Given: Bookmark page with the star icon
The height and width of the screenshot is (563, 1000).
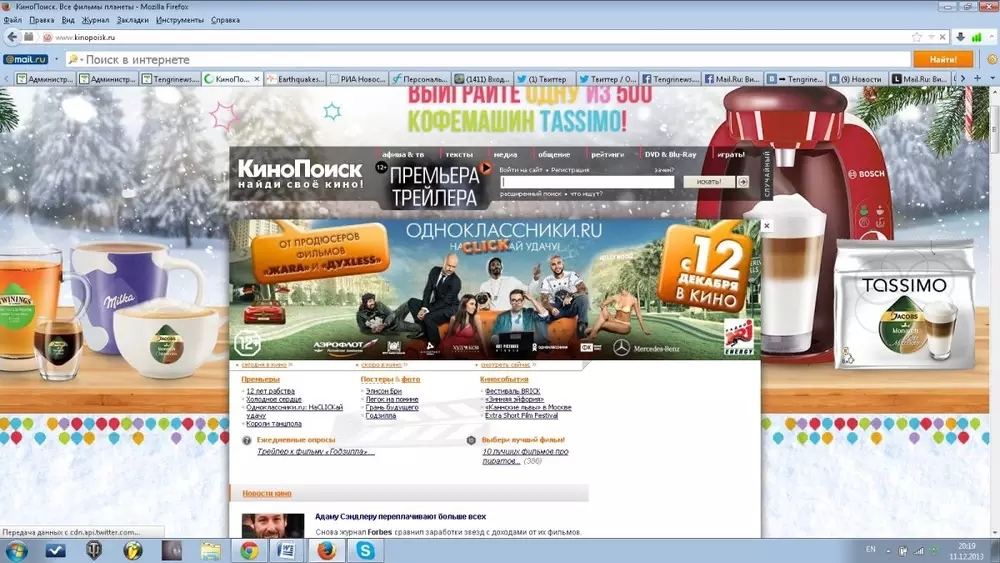Looking at the screenshot, I should point(917,37).
